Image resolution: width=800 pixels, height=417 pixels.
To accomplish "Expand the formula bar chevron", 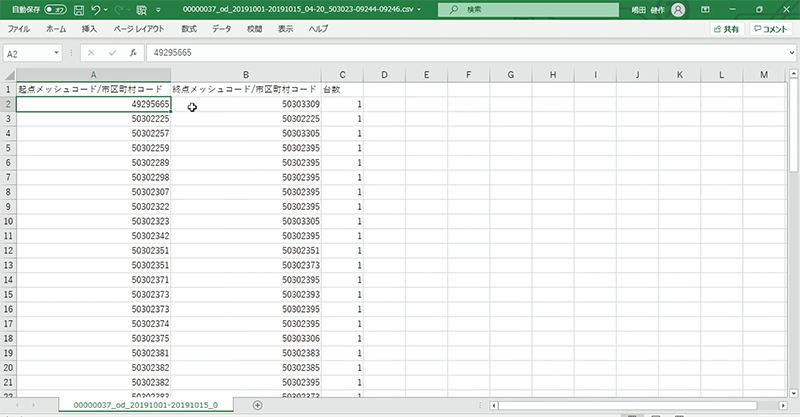I will tap(790, 52).
